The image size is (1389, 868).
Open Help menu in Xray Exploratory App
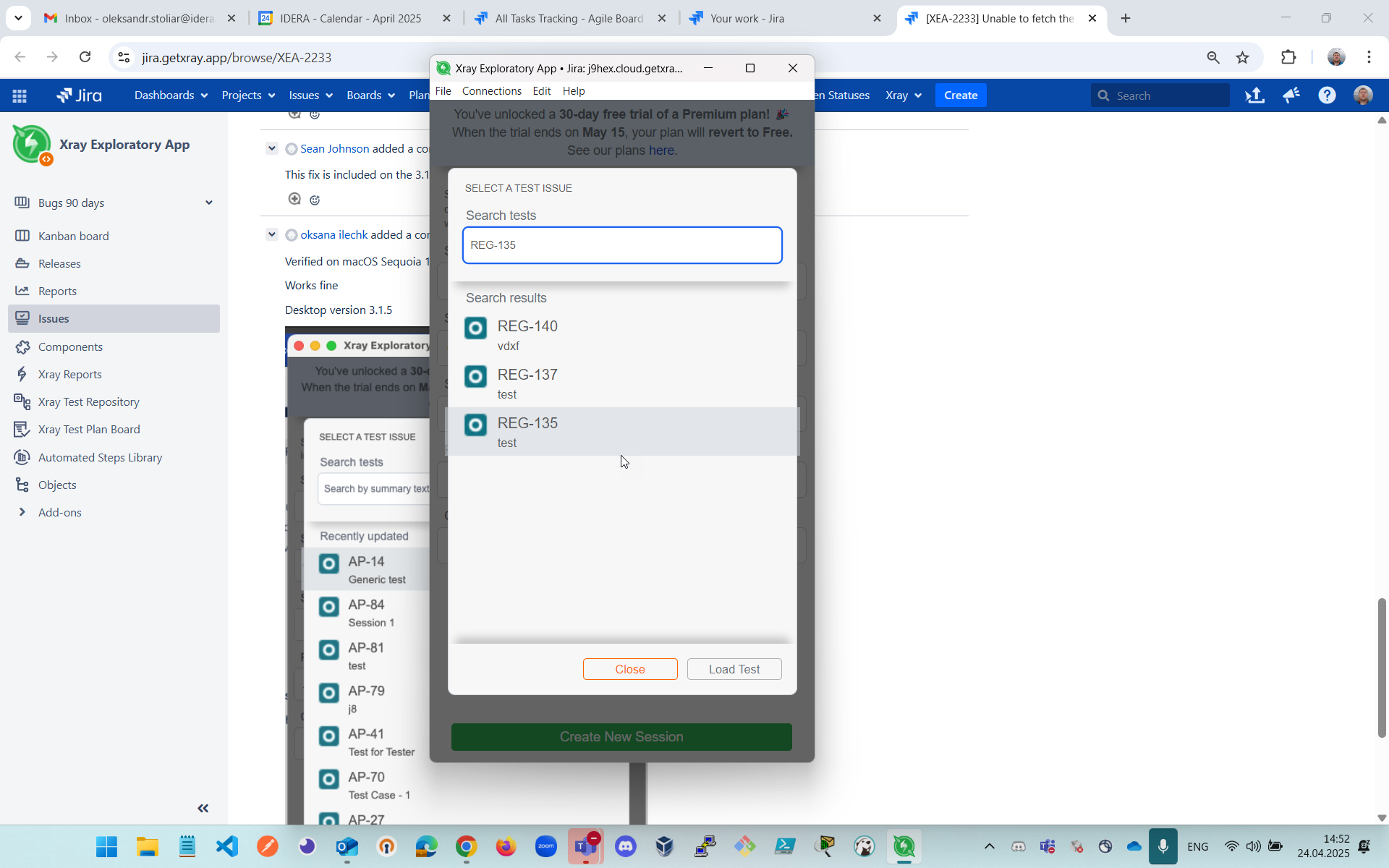[x=574, y=91]
